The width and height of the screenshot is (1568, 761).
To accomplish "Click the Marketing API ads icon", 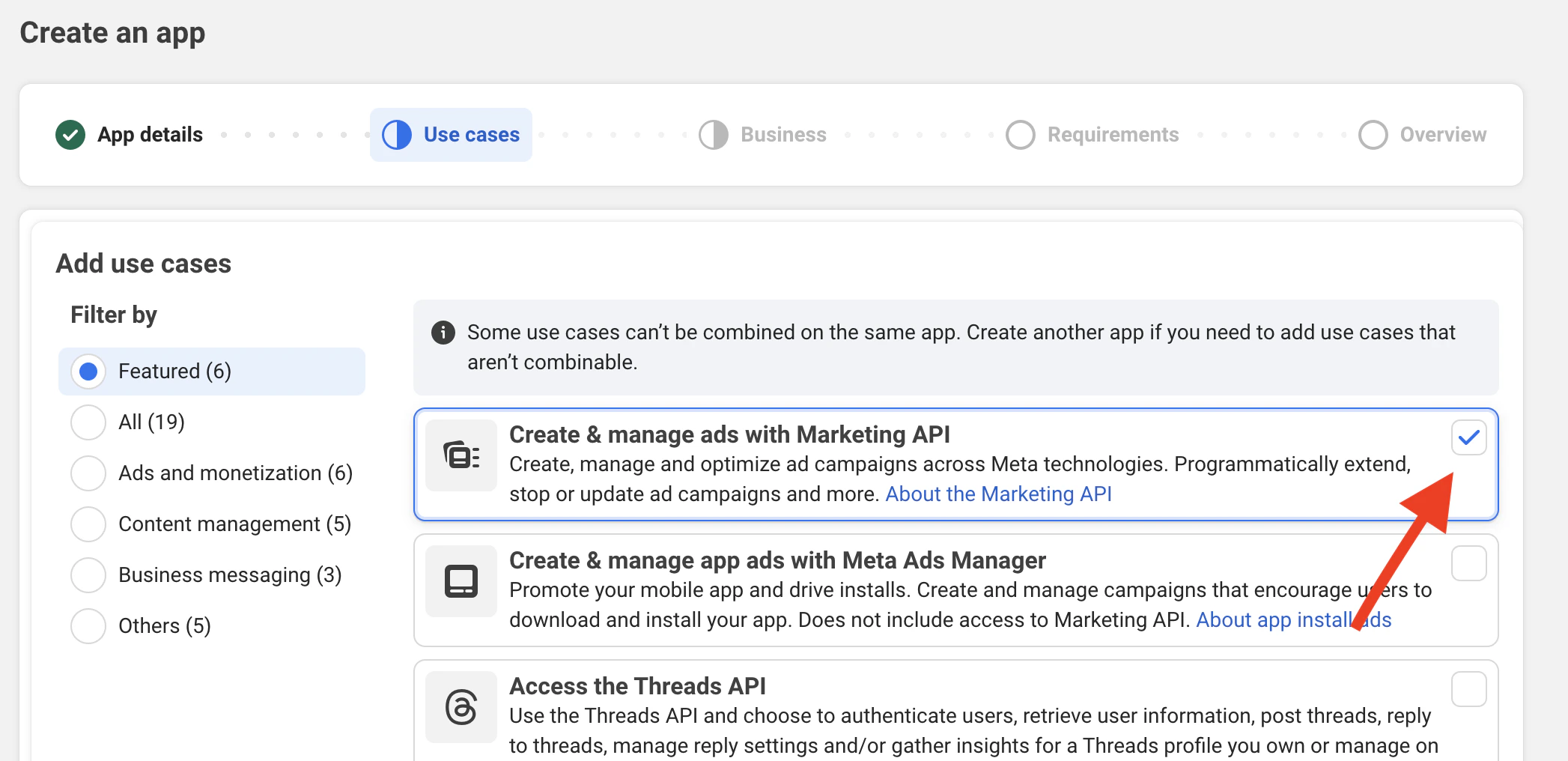I will click(x=460, y=455).
